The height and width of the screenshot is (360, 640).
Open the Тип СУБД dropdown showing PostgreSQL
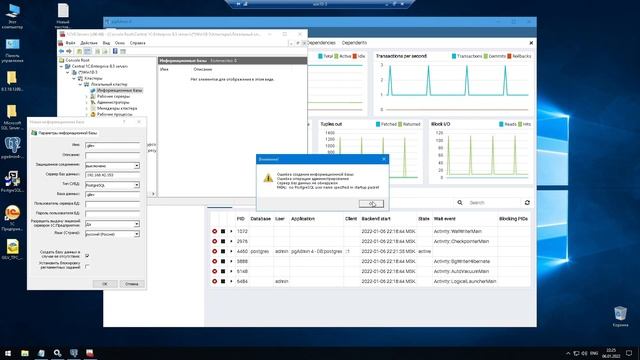point(137,185)
